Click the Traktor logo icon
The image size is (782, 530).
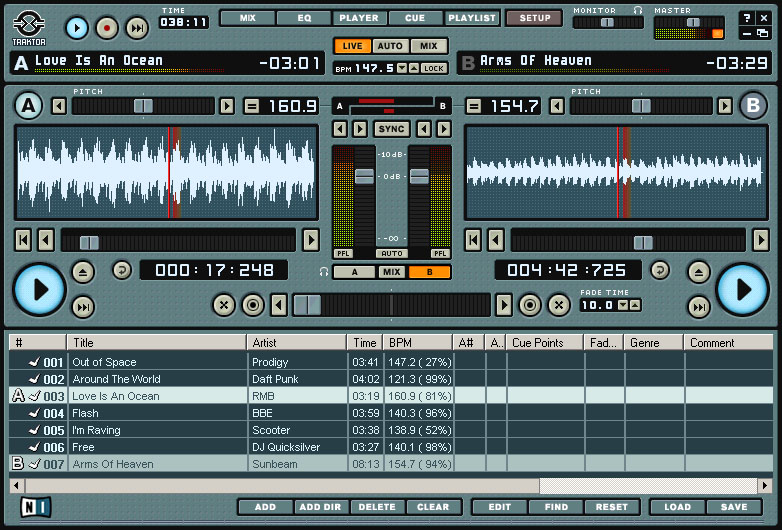29,28
